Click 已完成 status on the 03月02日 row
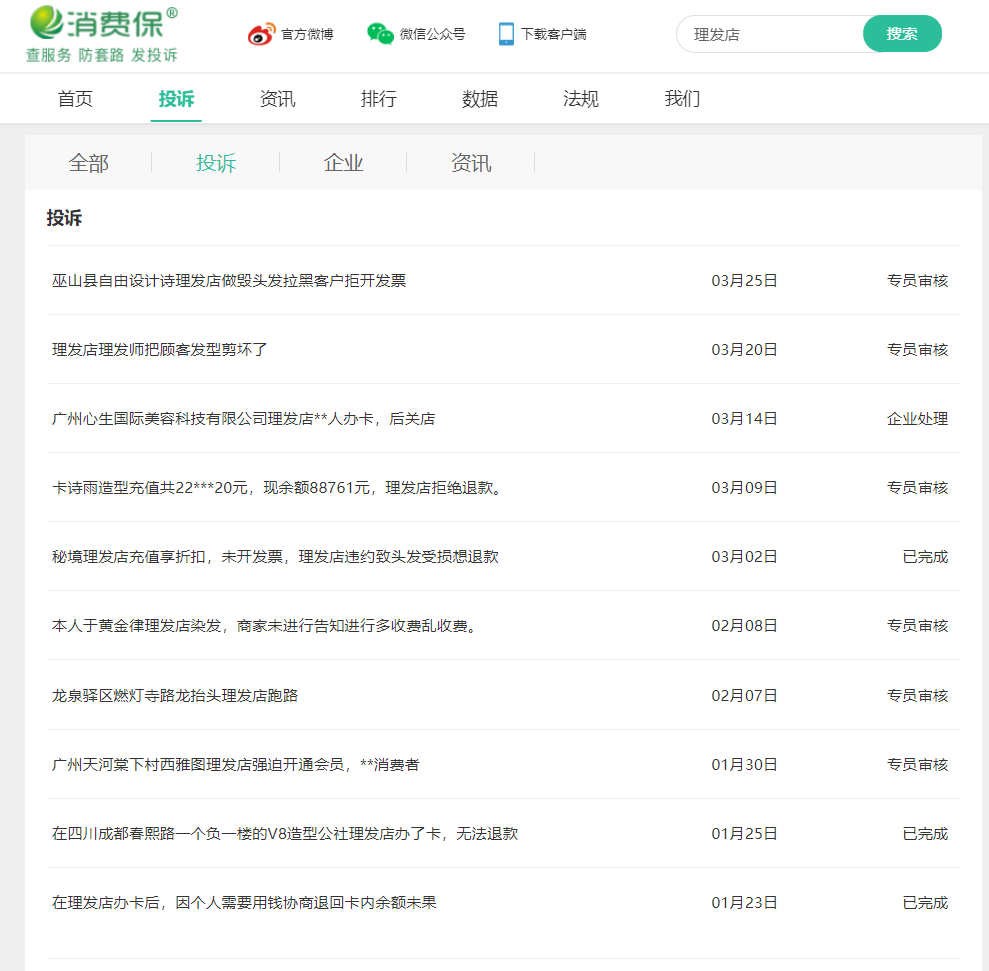The width and height of the screenshot is (989, 971). point(925,557)
